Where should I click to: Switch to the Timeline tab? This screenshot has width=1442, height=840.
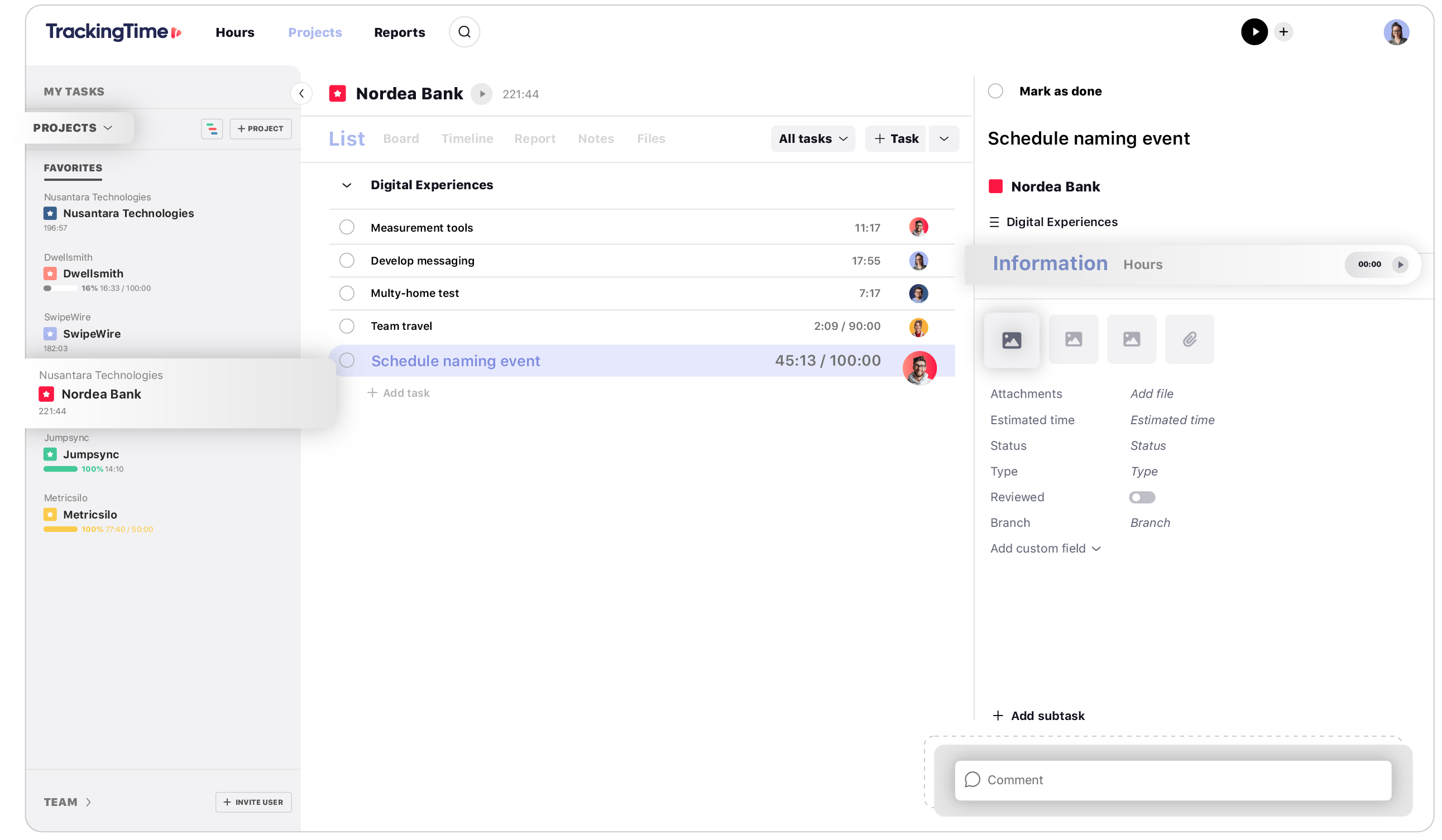467,138
